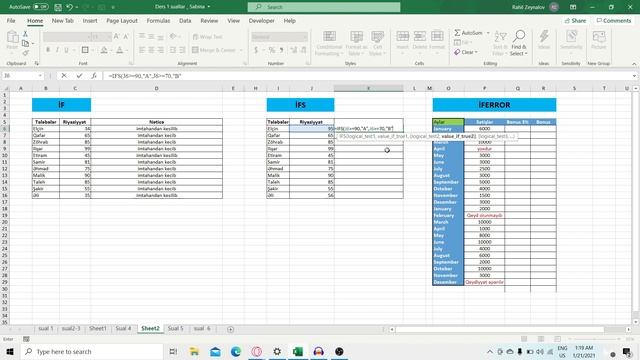Switch to the Formulas tab

click(x=158, y=20)
